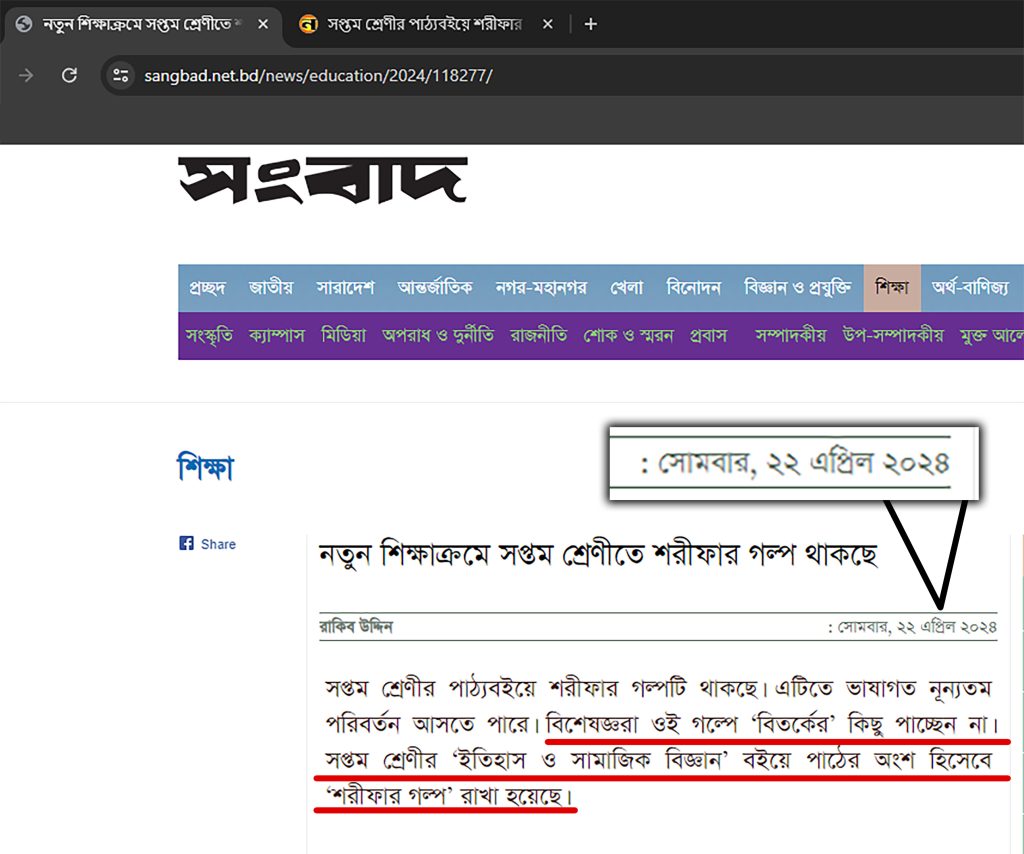This screenshot has height=854, width=1024.
Task: Open the জাতীয় menu item
Action: pos(270,287)
